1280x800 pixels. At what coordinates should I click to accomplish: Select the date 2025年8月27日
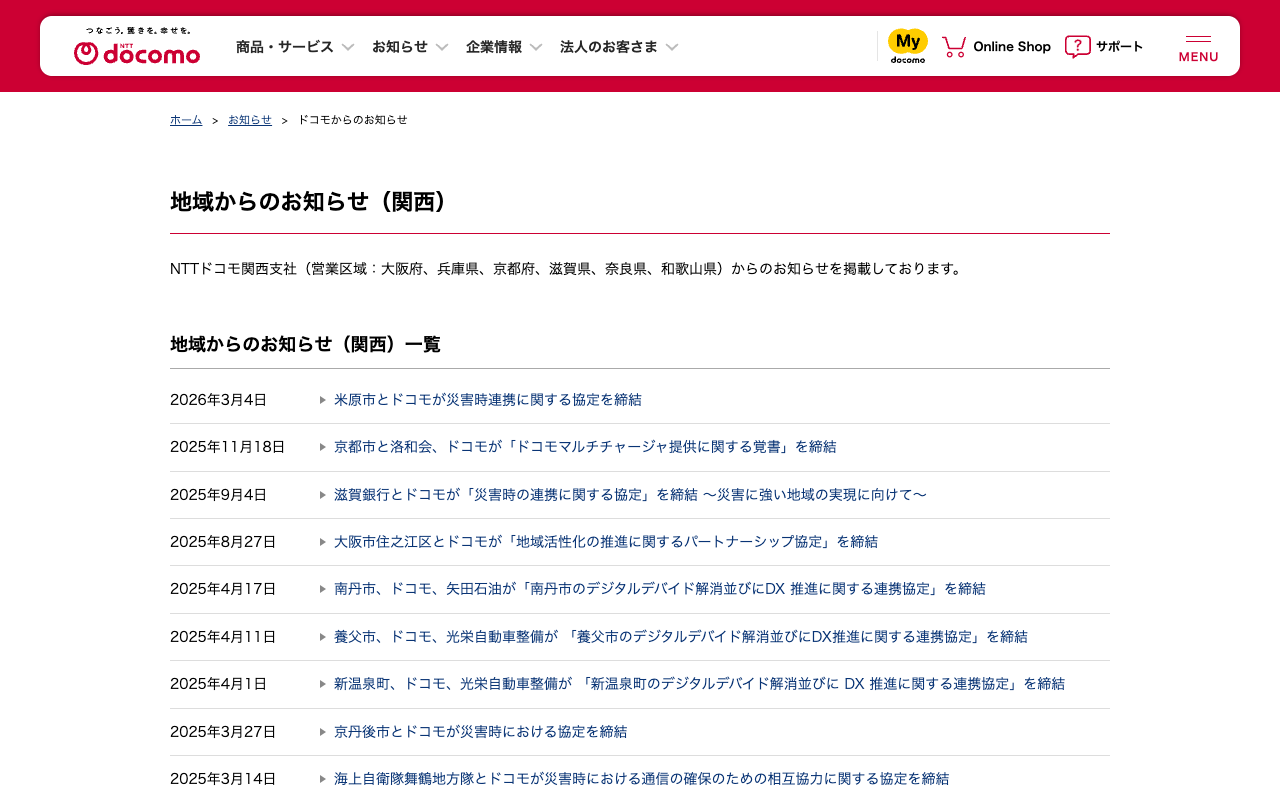223,542
